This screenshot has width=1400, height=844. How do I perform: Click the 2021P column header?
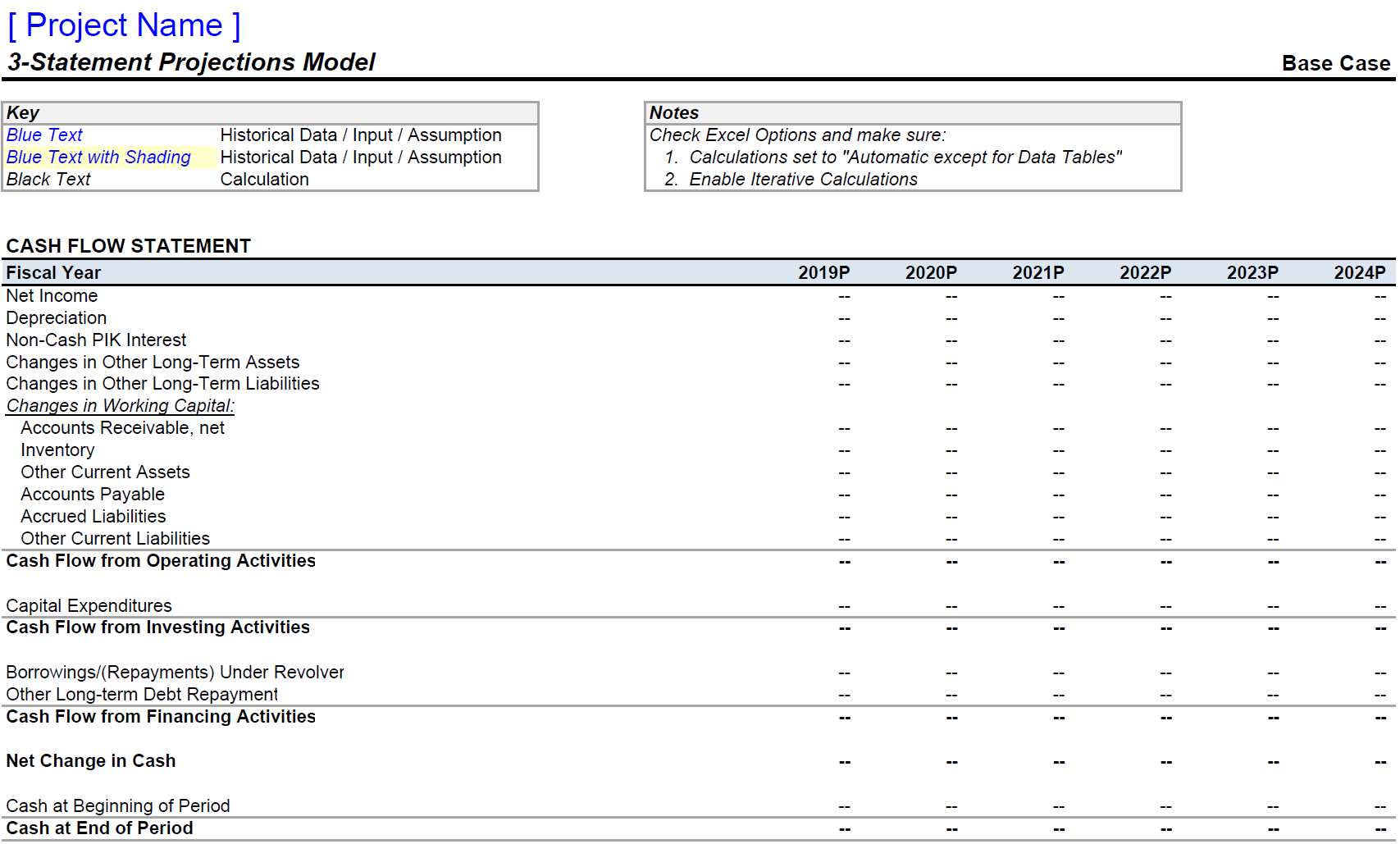point(1038,273)
